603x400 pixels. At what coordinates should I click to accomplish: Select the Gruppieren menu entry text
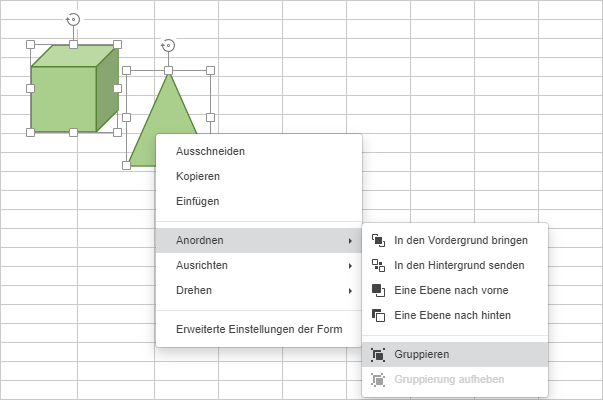click(x=421, y=354)
